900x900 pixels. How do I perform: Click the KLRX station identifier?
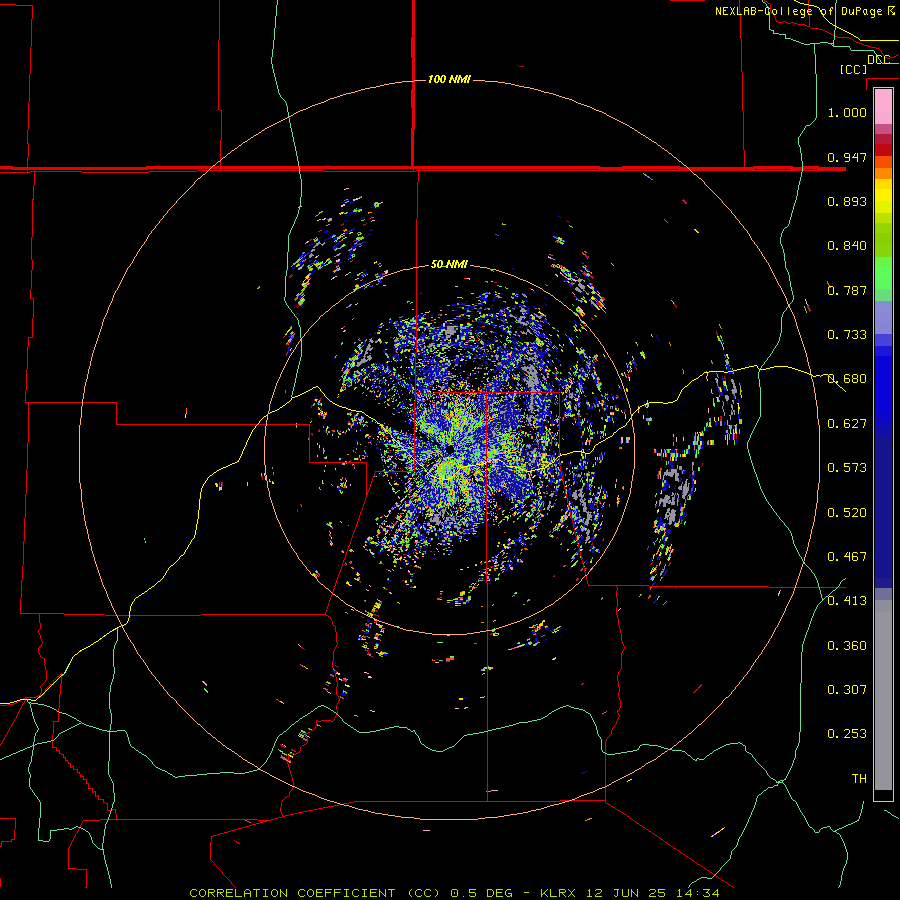pyautogui.click(x=559, y=893)
